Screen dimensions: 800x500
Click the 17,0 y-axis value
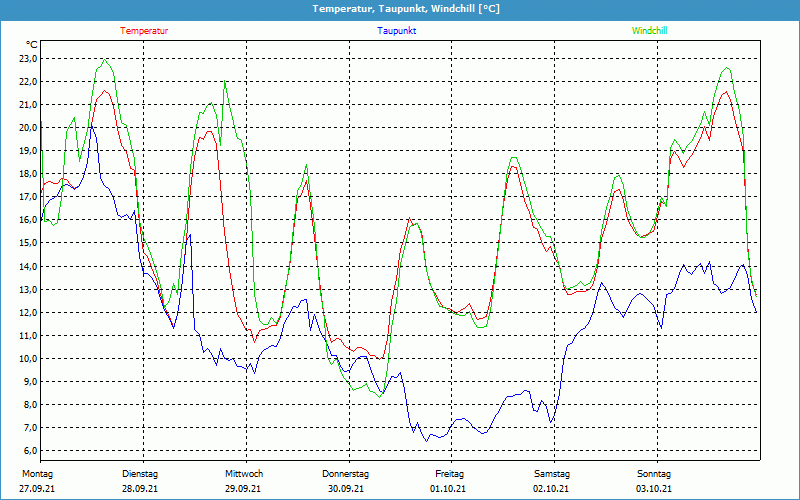[28, 196]
